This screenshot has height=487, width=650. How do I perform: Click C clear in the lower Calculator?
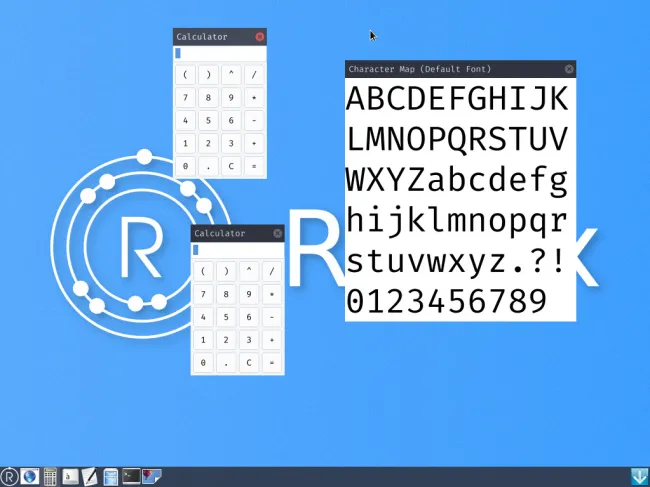pos(249,363)
